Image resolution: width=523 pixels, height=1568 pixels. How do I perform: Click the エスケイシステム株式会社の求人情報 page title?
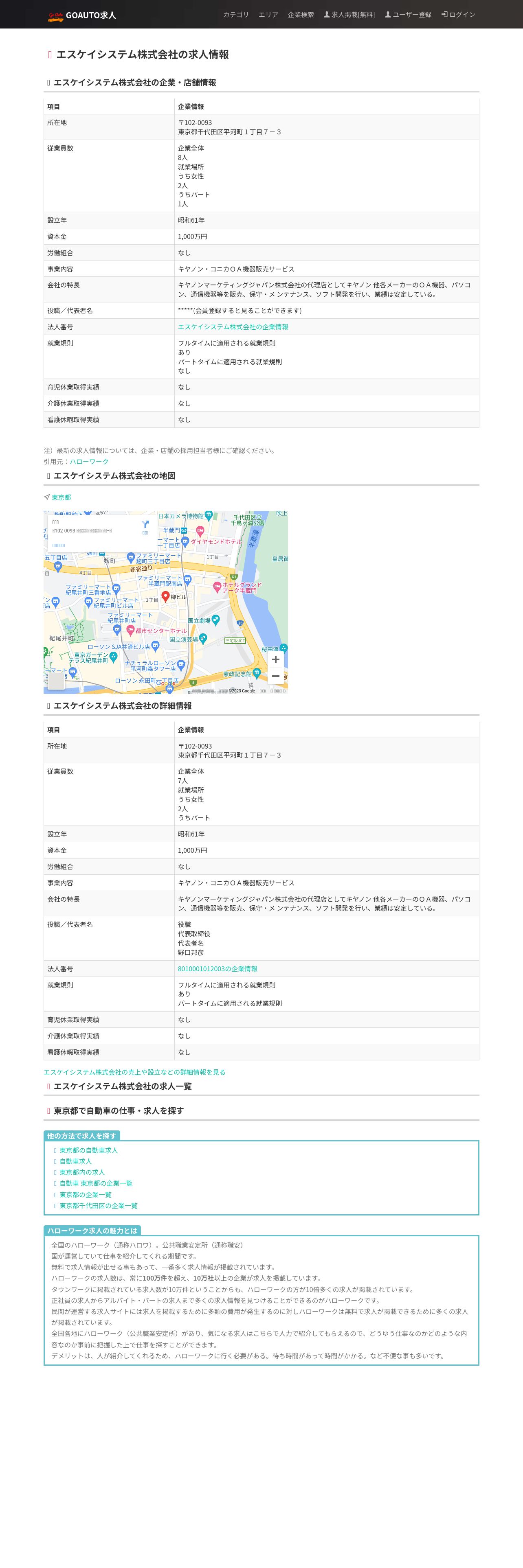pyautogui.click(x=143, y=54)
